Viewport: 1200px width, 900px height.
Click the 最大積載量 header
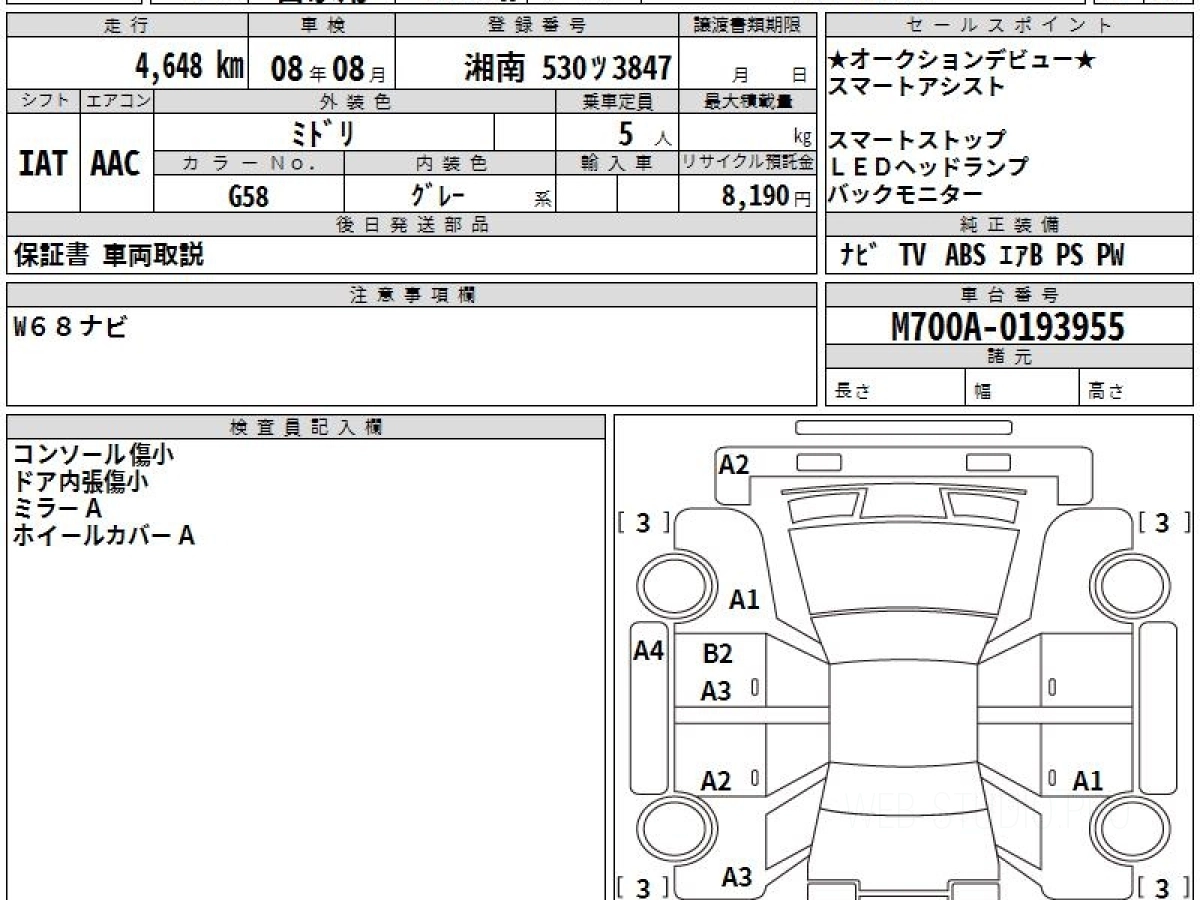tap(748, 101)
